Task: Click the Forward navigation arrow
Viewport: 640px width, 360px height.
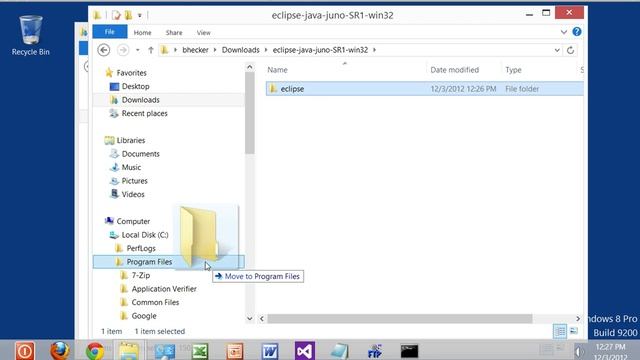Action: pos(122,50)
